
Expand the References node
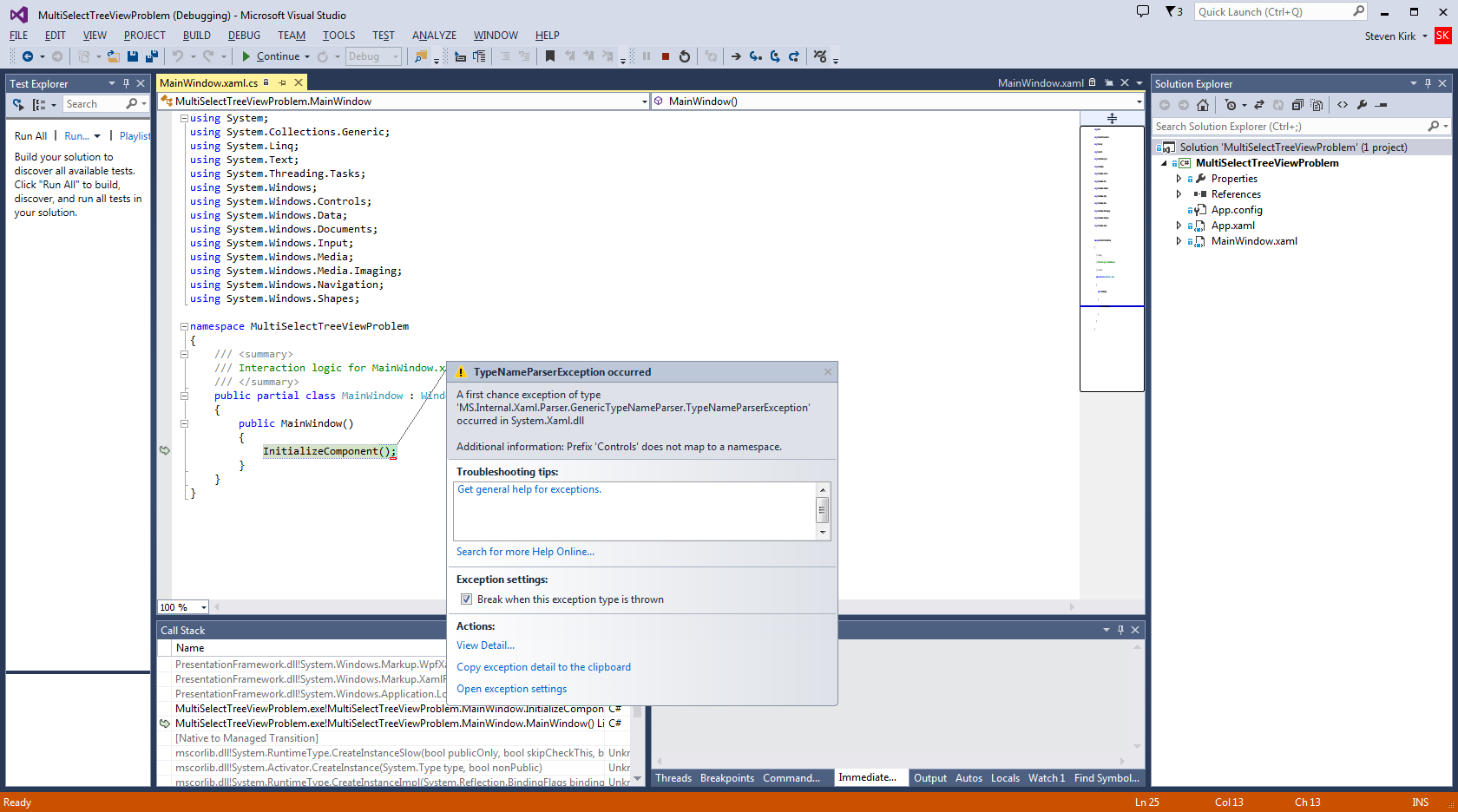pos(1179,194)
